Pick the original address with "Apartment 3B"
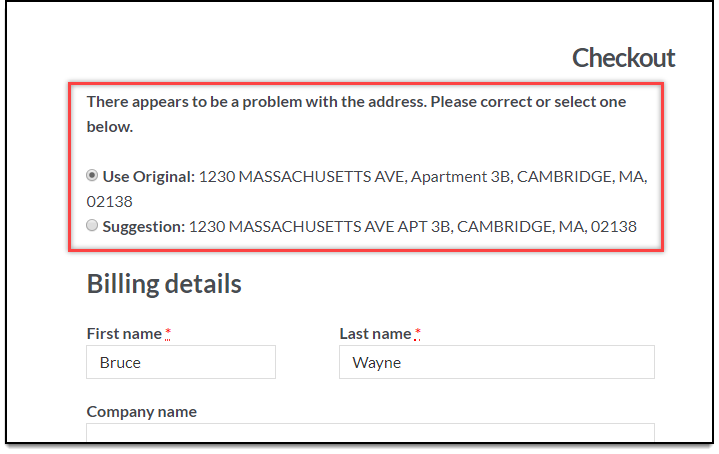 click(367, 189)
